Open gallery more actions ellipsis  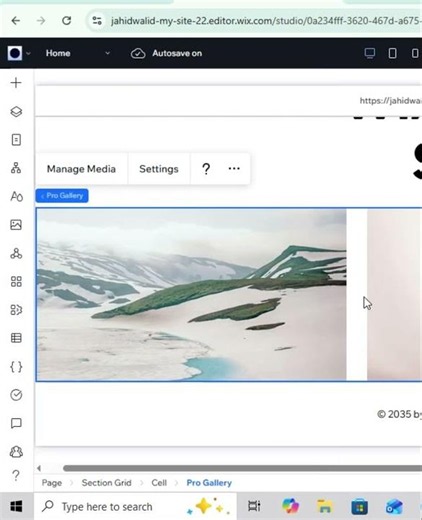234,168
